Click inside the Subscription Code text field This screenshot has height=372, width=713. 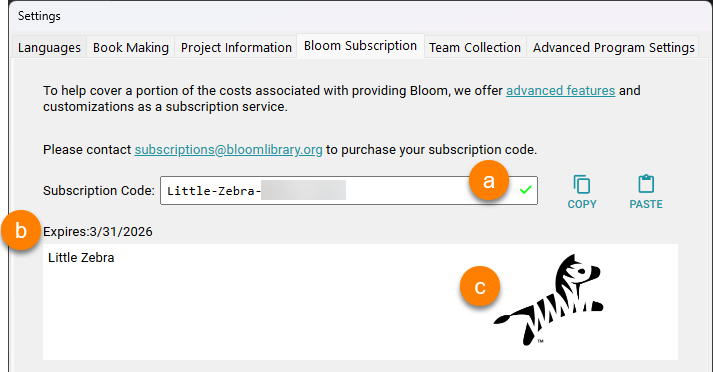click(349, 191)
